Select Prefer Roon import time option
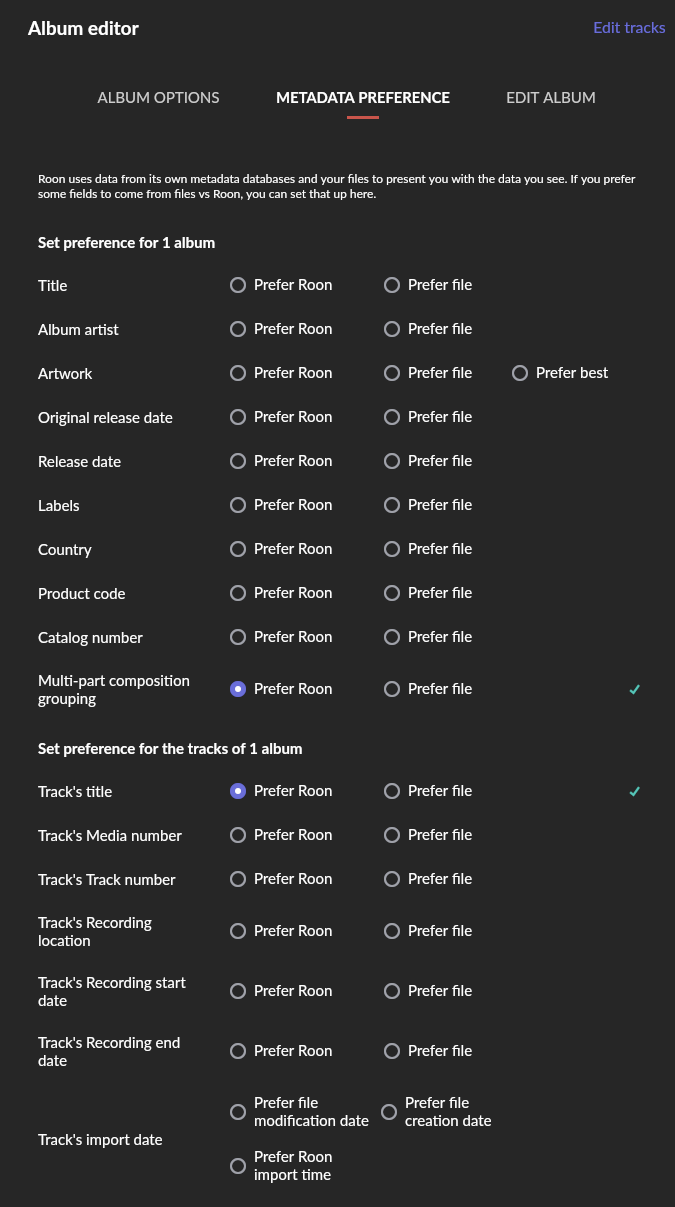 tap(238, 1166)
